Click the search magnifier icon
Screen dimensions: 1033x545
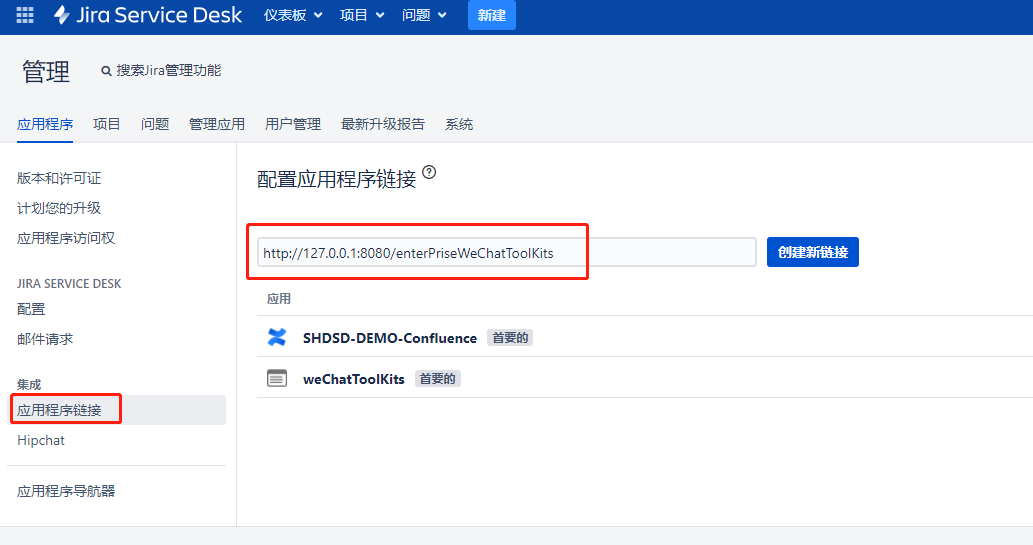point(106,71)
